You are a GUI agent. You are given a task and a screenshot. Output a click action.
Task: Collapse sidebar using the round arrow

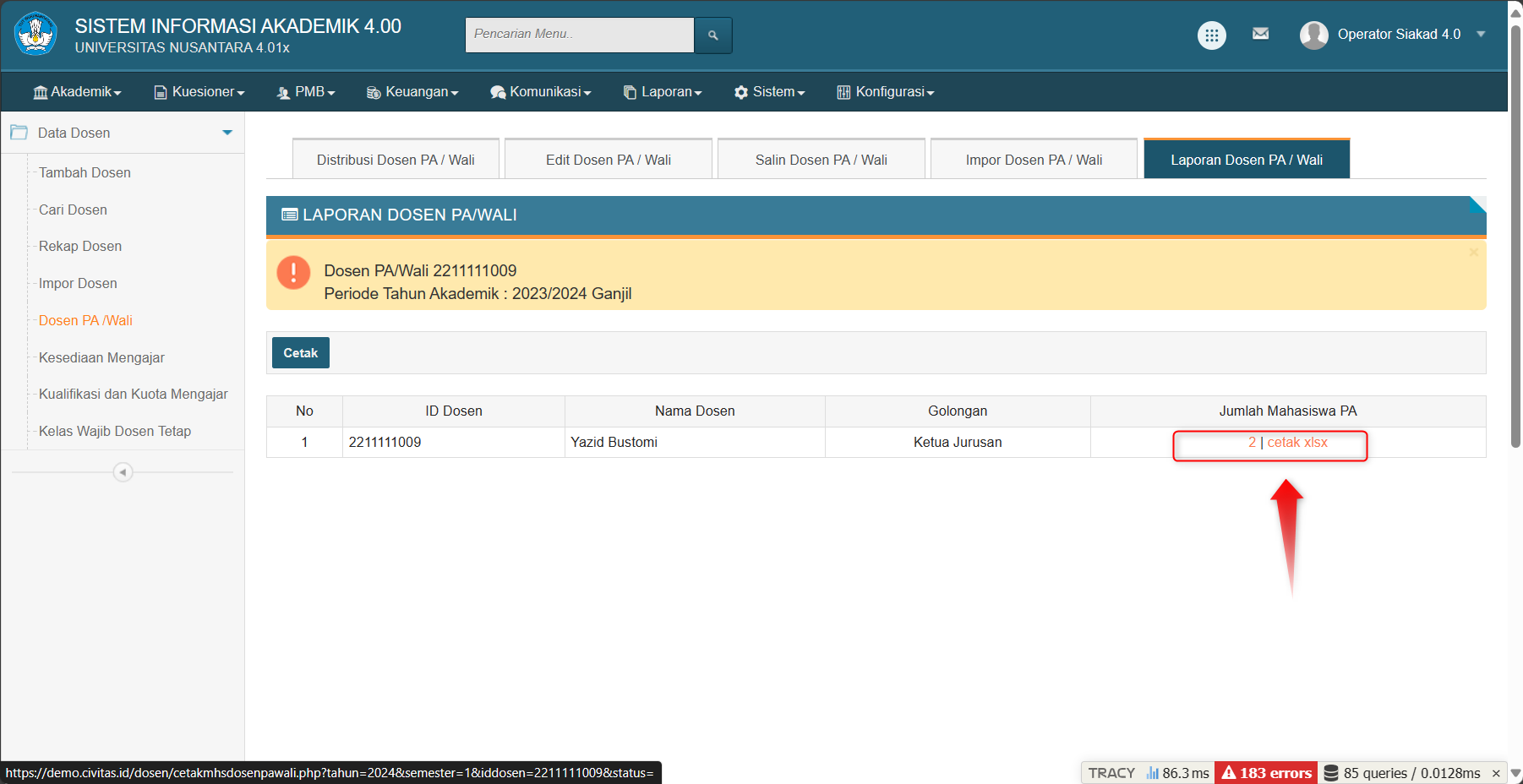[123, 472]
